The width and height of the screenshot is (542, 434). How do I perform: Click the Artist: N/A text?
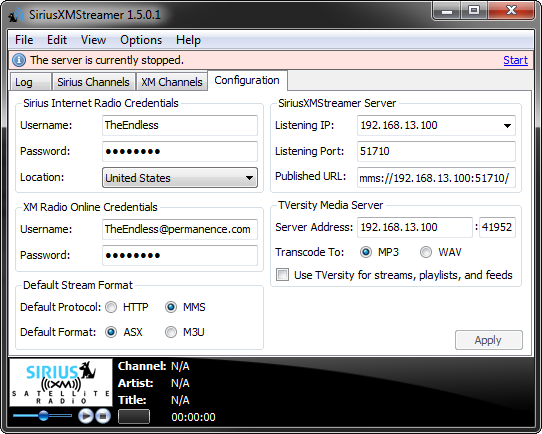pos(153,383)
